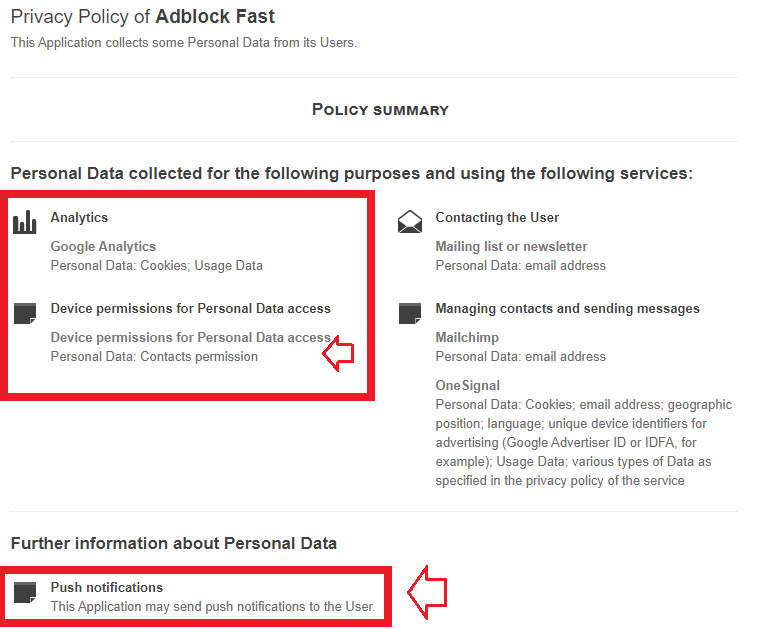This screenshot has height=629, width=779.
Task: Click Managing contacts and sending messages heading
Action: [x=567, y=308]
